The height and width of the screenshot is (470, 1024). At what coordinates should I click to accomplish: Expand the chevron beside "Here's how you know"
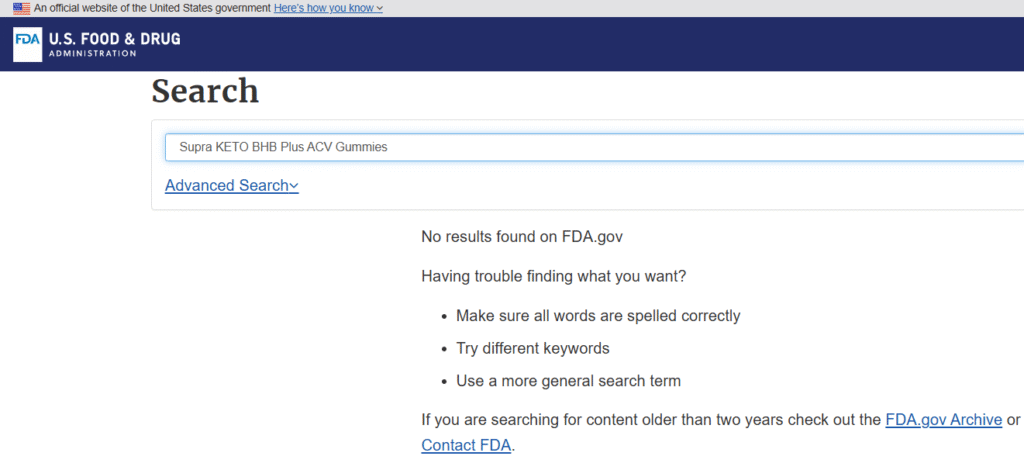[380, 9]
